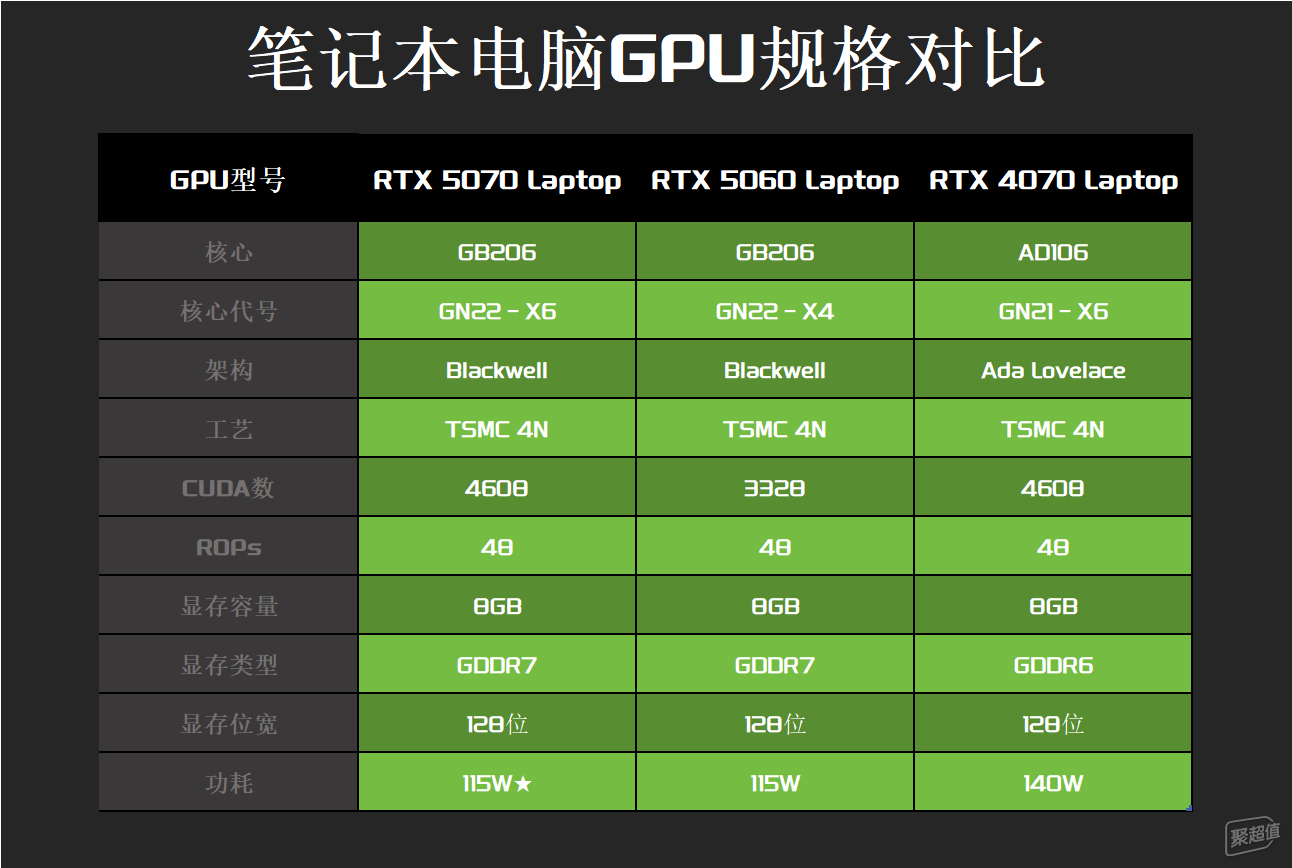Click ROPs value 48 for RTX 5070 Laptop
The image size is (1292, 868).
(497, 547)
